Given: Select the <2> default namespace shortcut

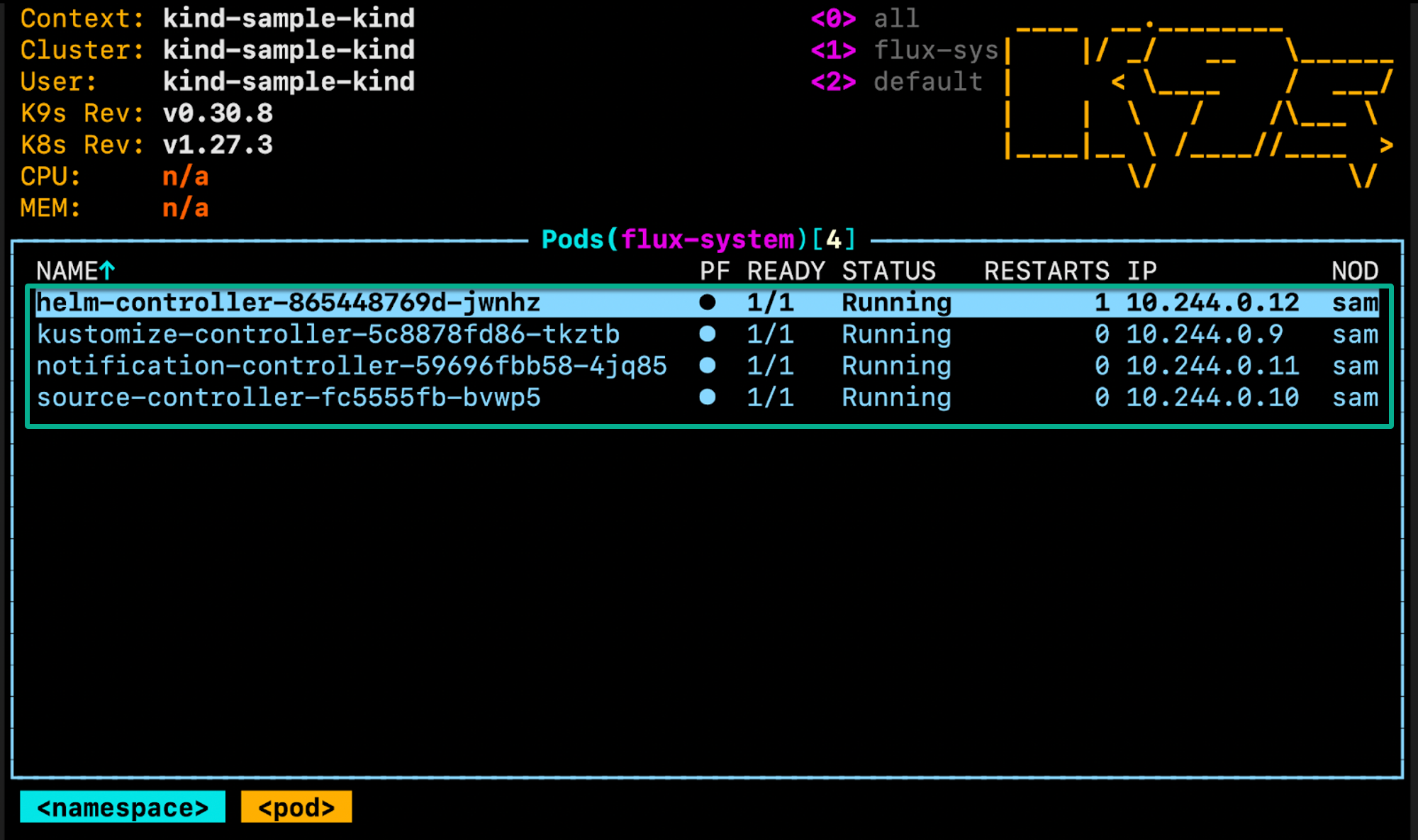Looking at the screenshot, I should click(x=897, y=82).
